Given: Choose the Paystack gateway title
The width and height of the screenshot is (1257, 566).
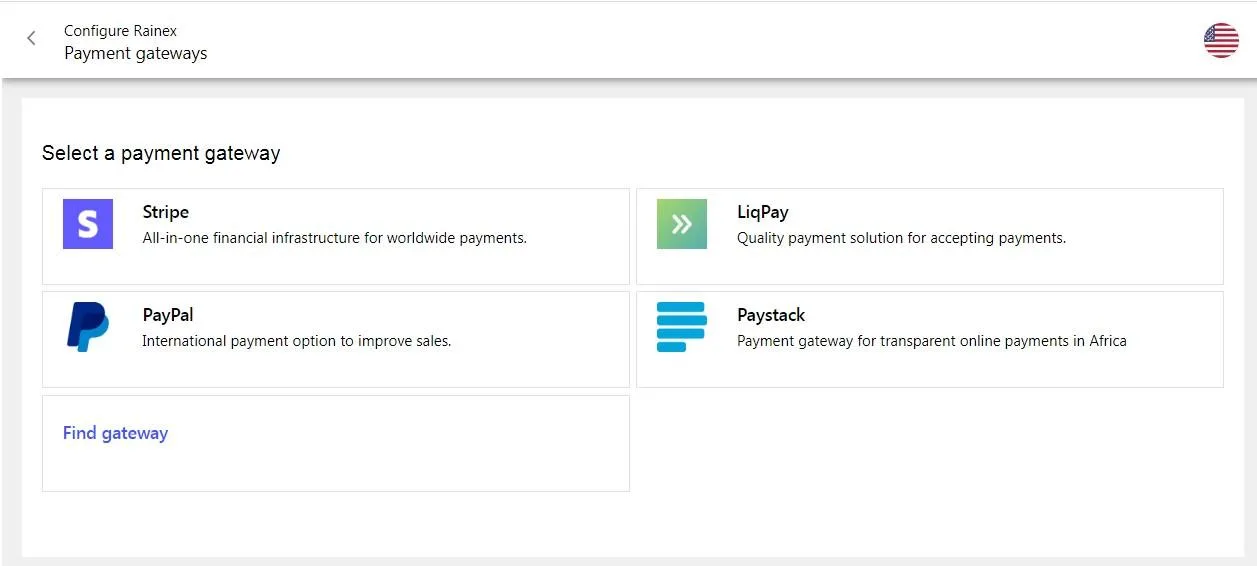Looking at the screenshot, I should 771,315.
